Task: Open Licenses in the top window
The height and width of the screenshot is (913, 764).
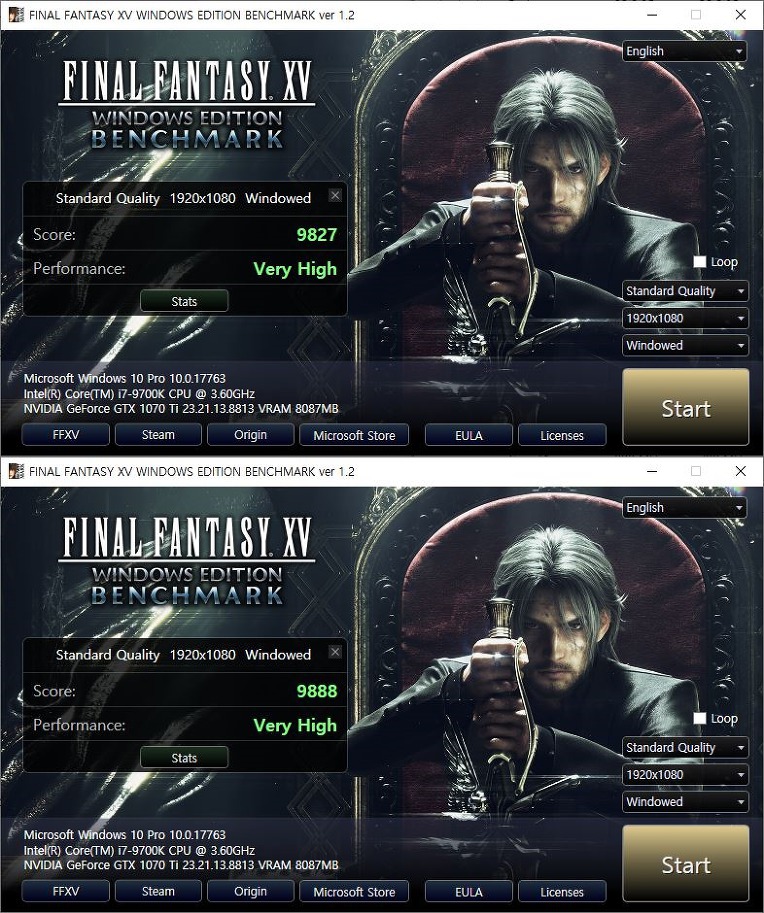Action: [562, 436]
